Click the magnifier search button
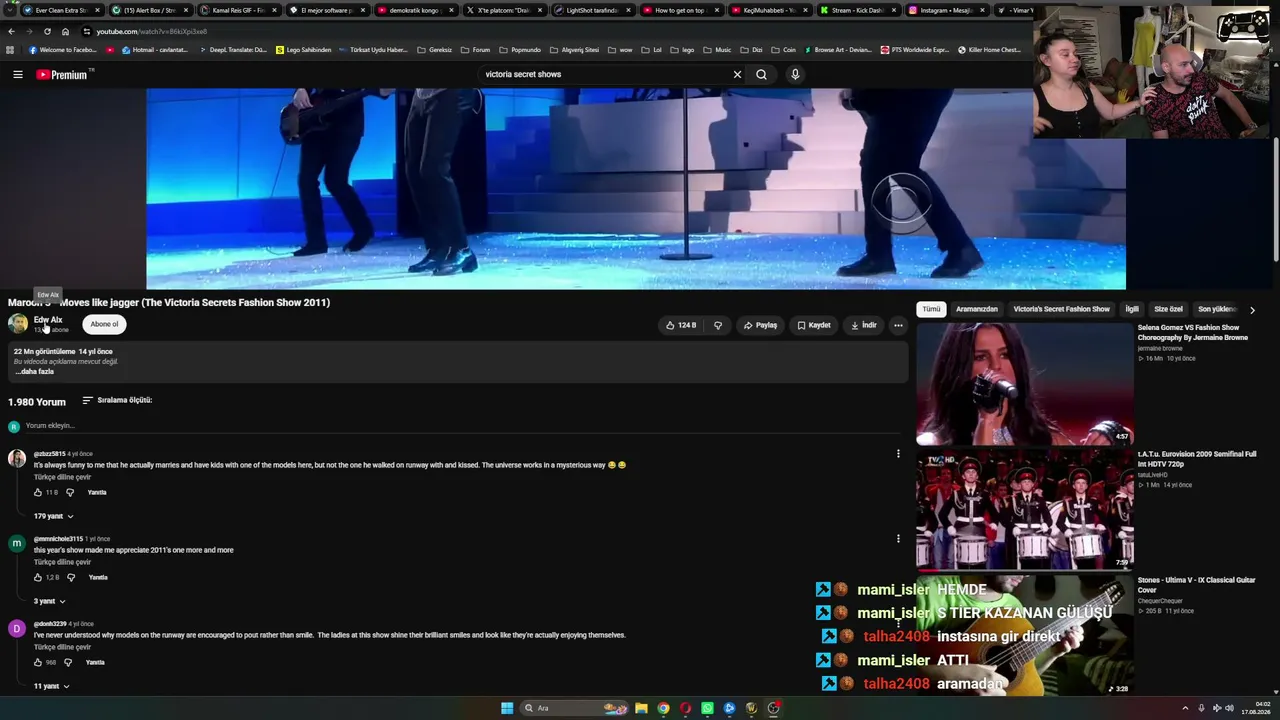This screenshot has height=720, width=1280. tap(761, 74)
